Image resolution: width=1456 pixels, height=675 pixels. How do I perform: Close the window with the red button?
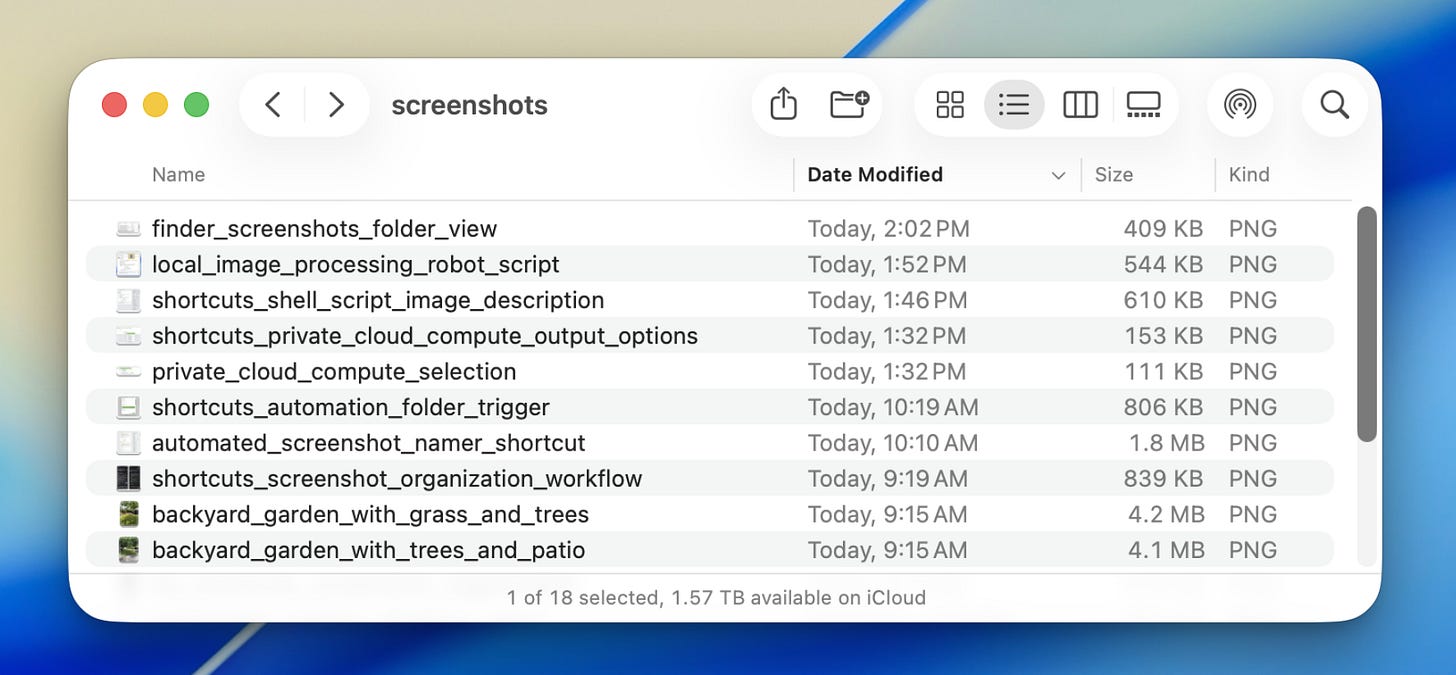(115, 105)
